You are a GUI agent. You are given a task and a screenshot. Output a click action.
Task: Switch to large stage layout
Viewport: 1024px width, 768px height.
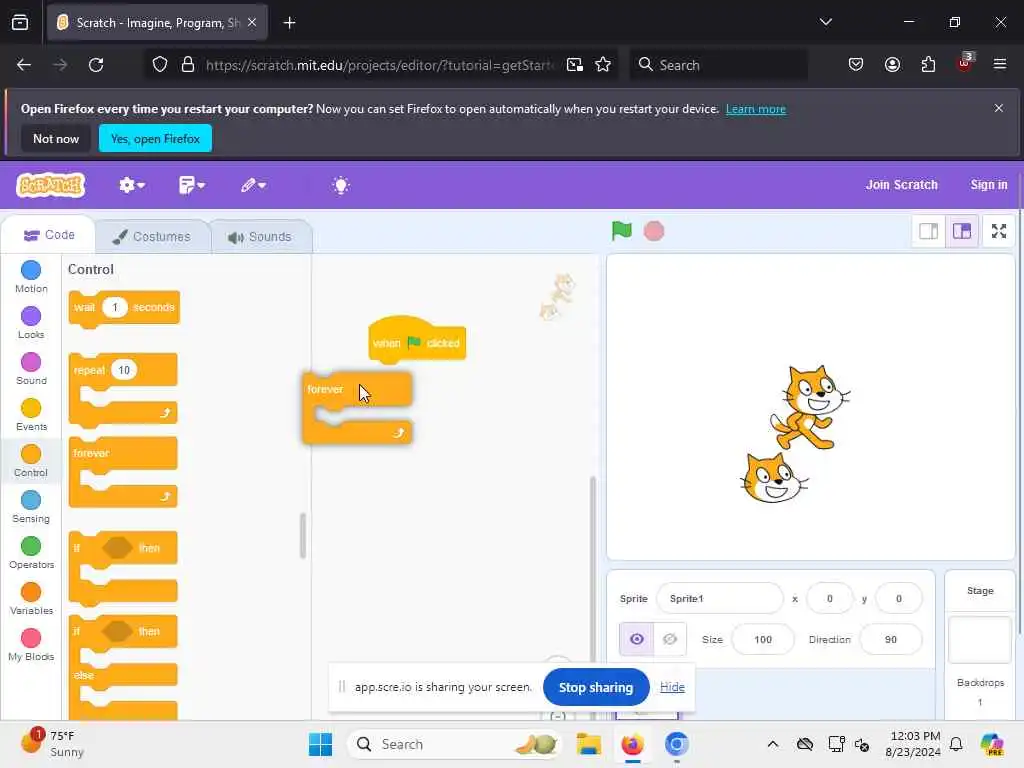[961, 231]
